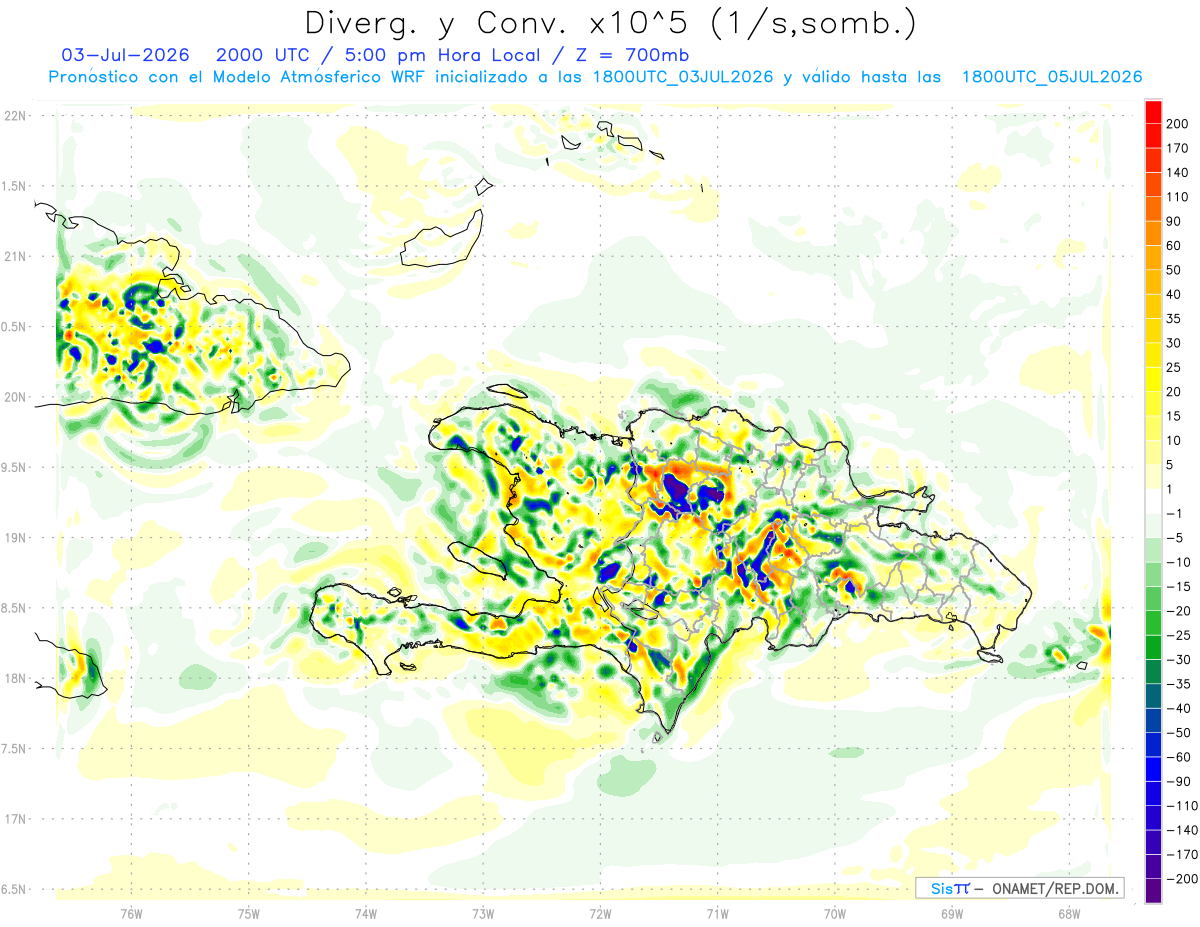Click the '22N' latitude label
Screen dimensions: 1200x927
pyautogui.click(x=14, y=115)
